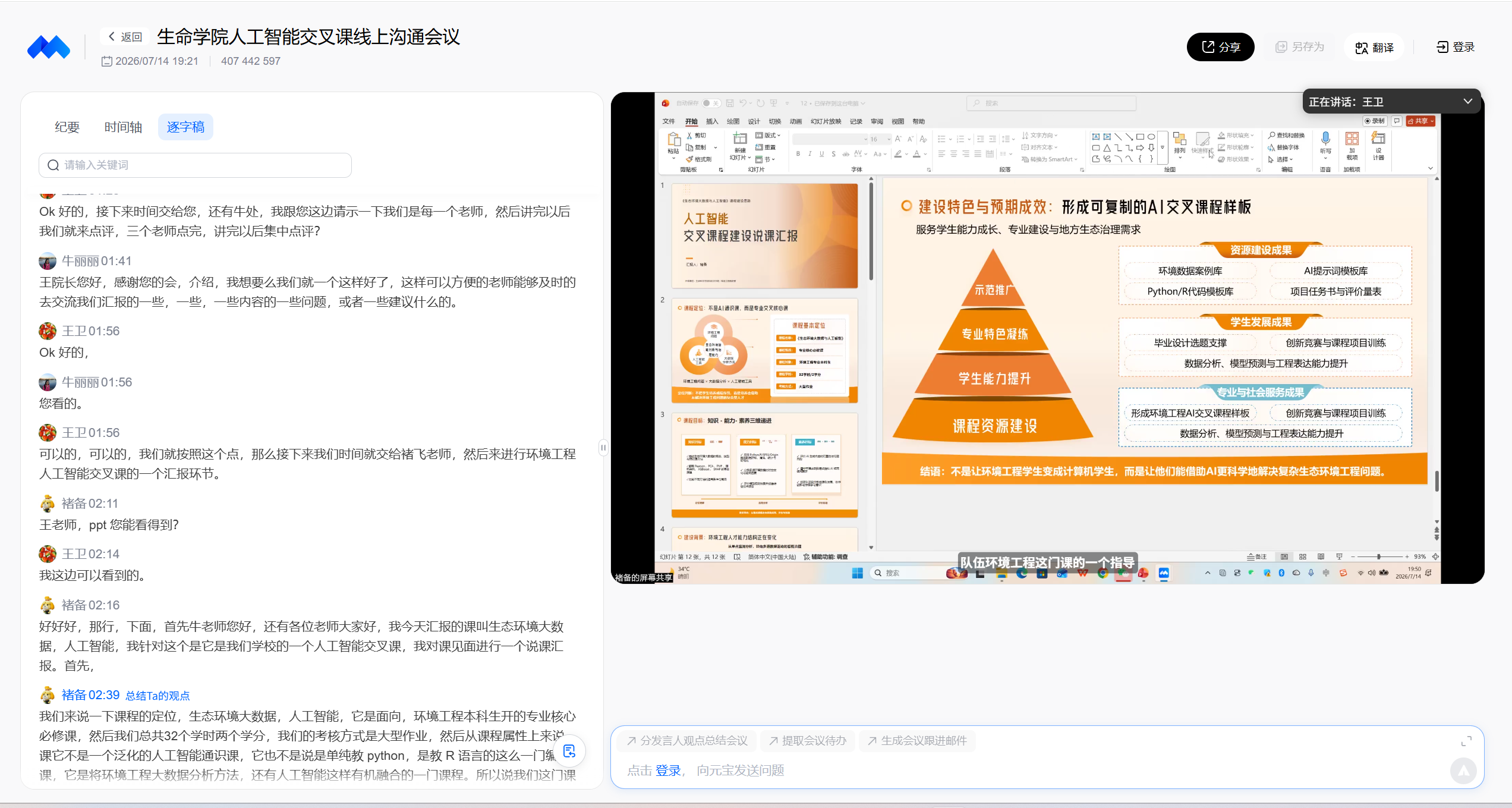
Task: Open the 翻译 translate option
Action: 1374,48
